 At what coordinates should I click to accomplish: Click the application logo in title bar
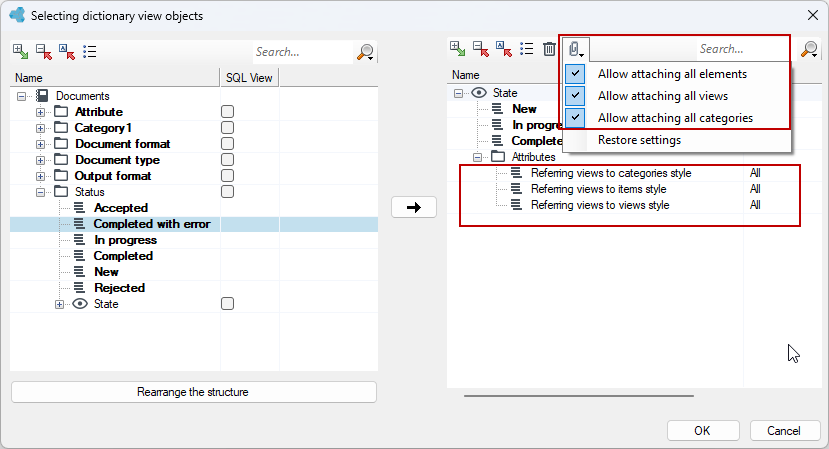(x=17, y=15)
